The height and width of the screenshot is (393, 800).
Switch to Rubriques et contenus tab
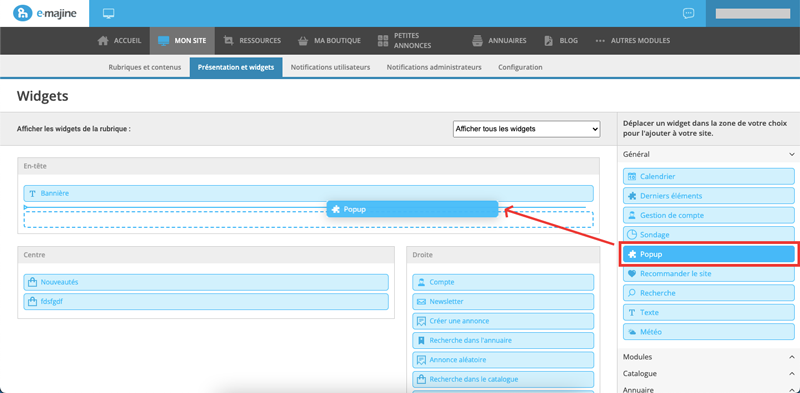coord(145,67)
